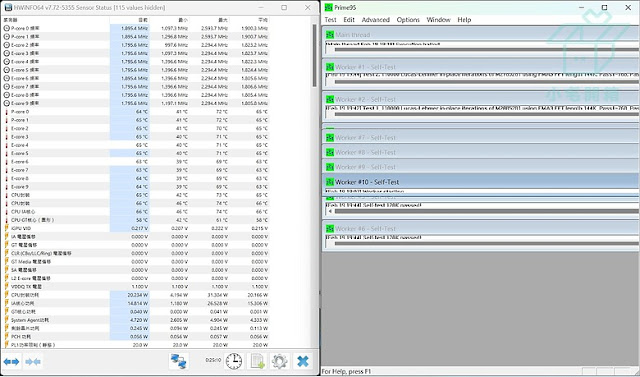Click the blue X close sensors icon

click(303, 361)
